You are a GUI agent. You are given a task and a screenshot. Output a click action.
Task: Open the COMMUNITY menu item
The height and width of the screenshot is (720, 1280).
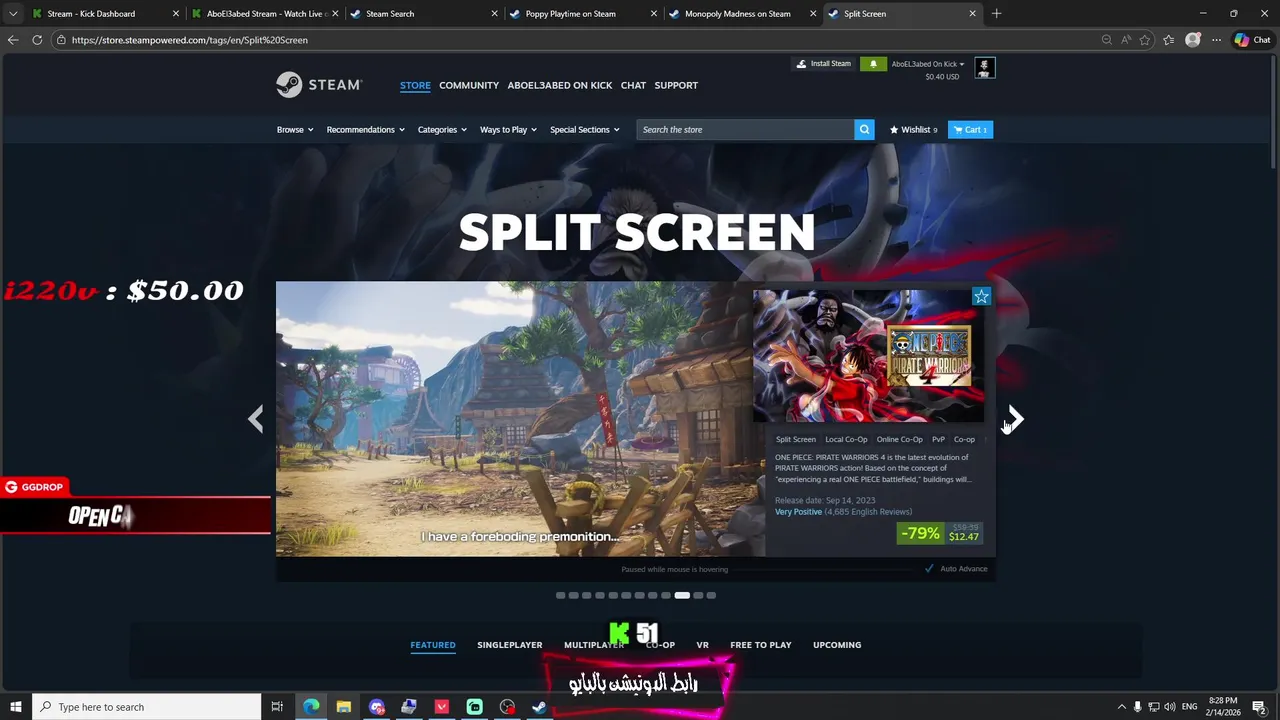pyautogui.click(x=469, y=85)
